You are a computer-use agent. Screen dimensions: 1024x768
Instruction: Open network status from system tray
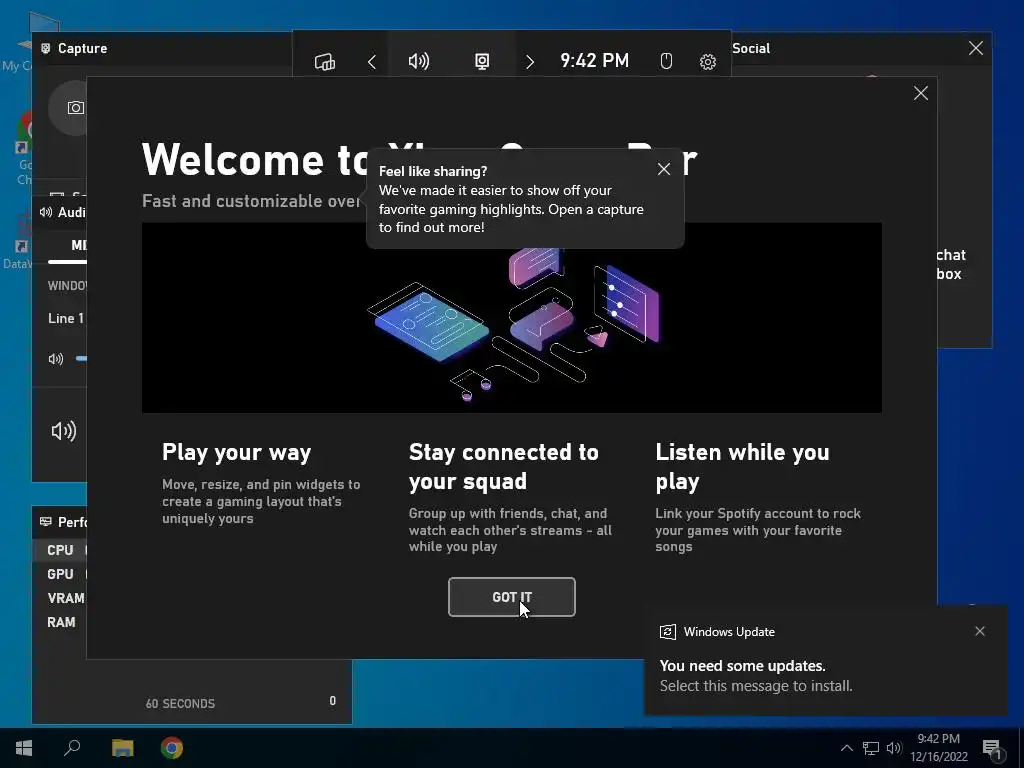[871, 748]
